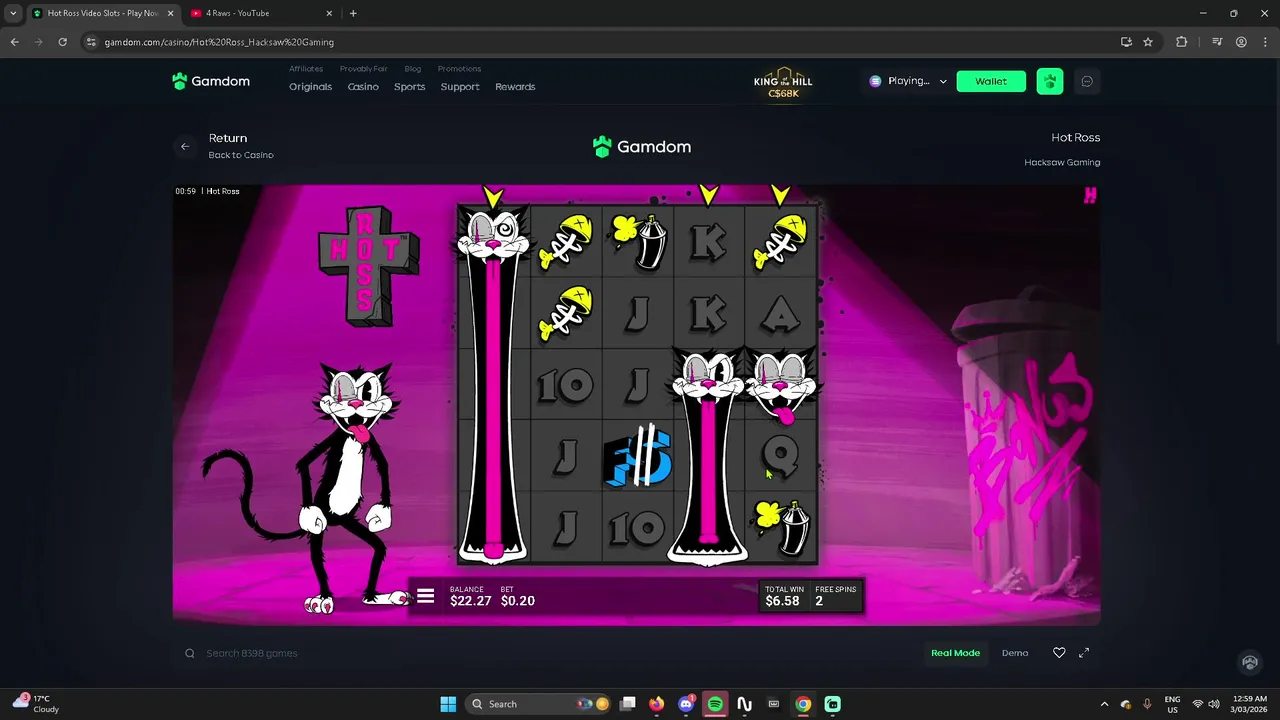Show hidden system tray icons
Screen dimensions: 1280x720
click(x=1104, y=704)
